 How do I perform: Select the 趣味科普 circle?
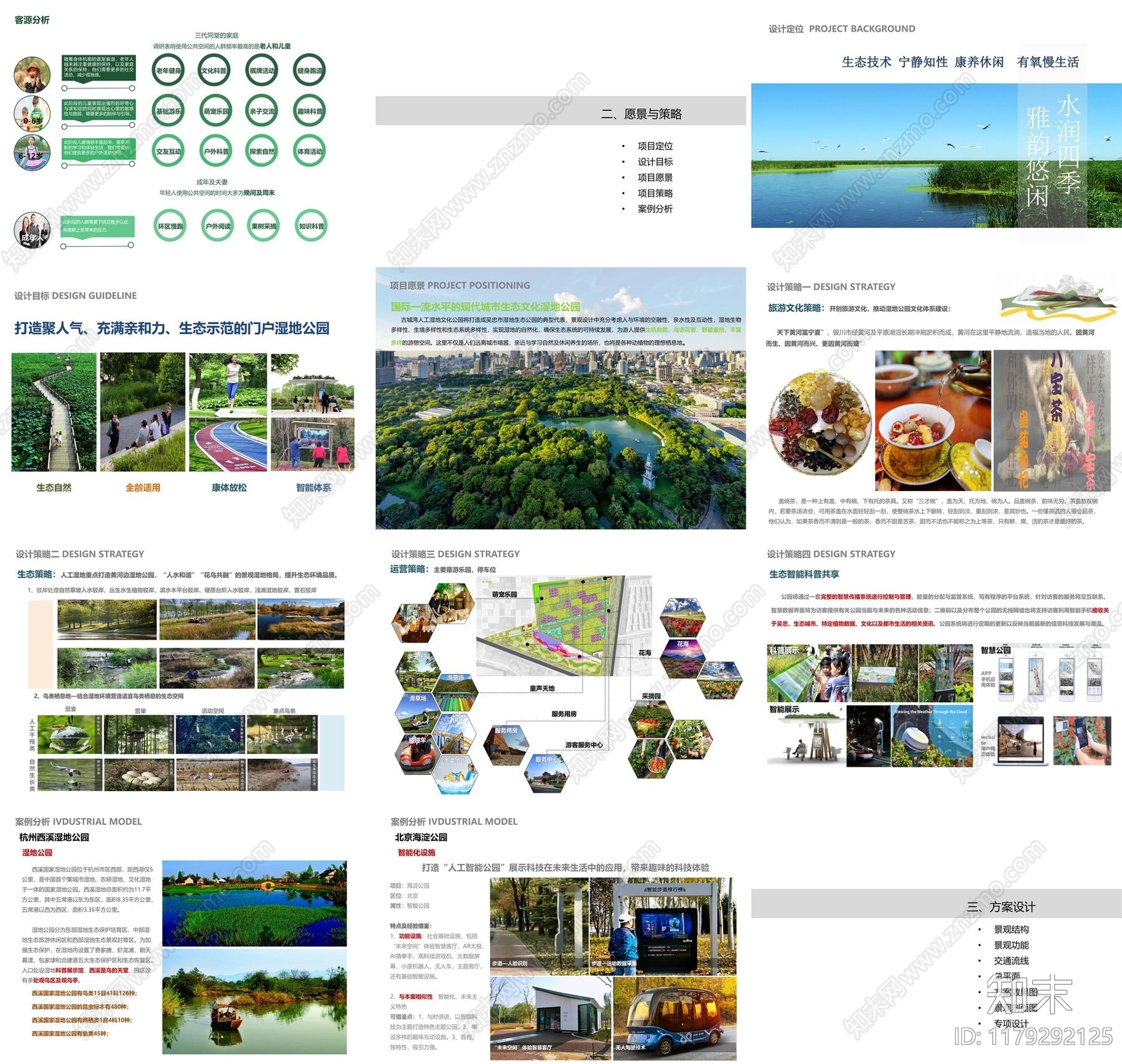[310, 111]
